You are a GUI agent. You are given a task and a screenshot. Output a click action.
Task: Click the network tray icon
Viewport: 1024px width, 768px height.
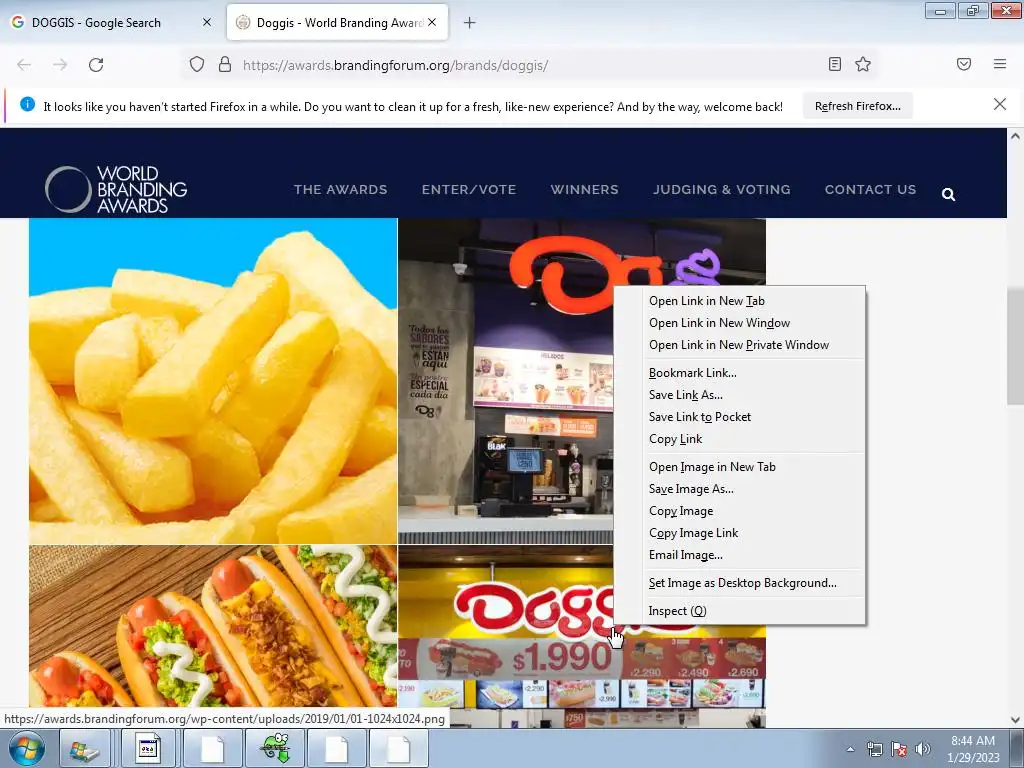pos(874,749)
